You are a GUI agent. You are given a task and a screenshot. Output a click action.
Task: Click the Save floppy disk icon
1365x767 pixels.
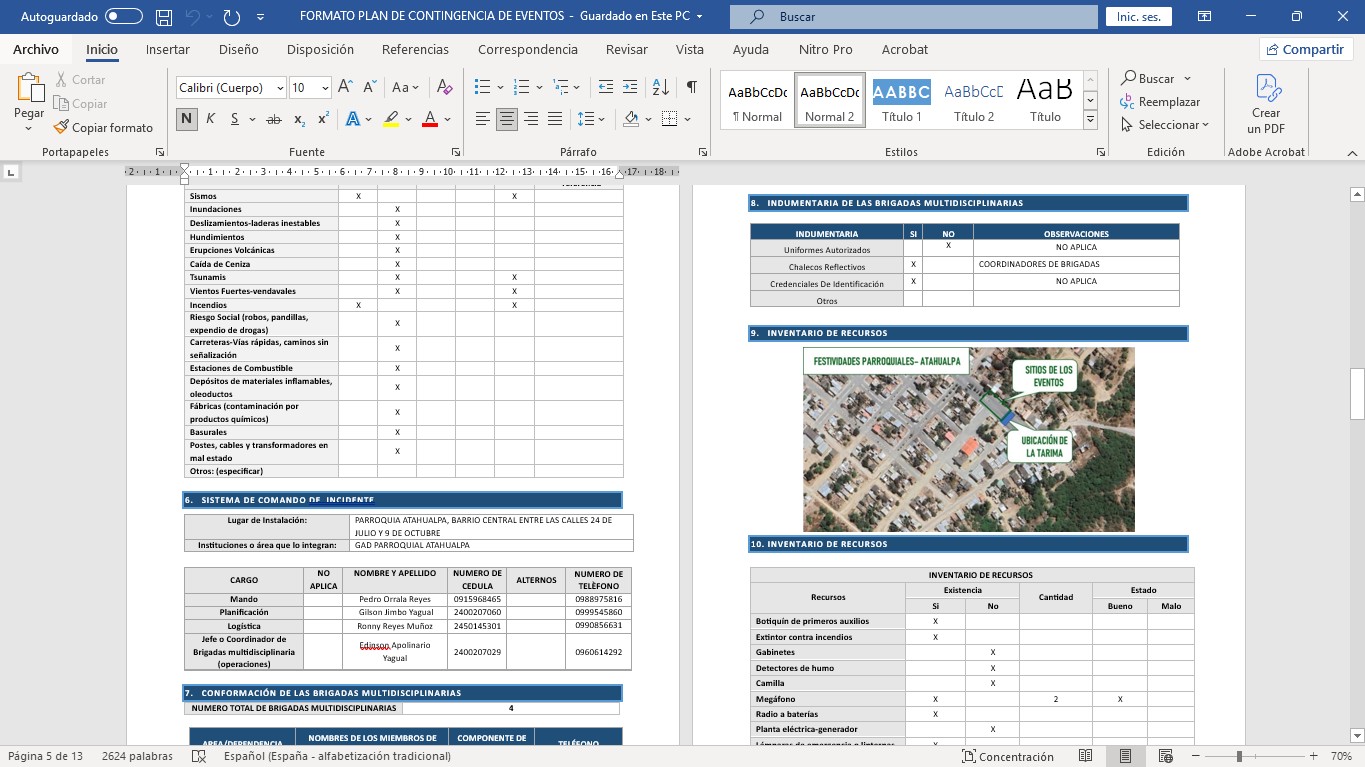coord(164,17)
